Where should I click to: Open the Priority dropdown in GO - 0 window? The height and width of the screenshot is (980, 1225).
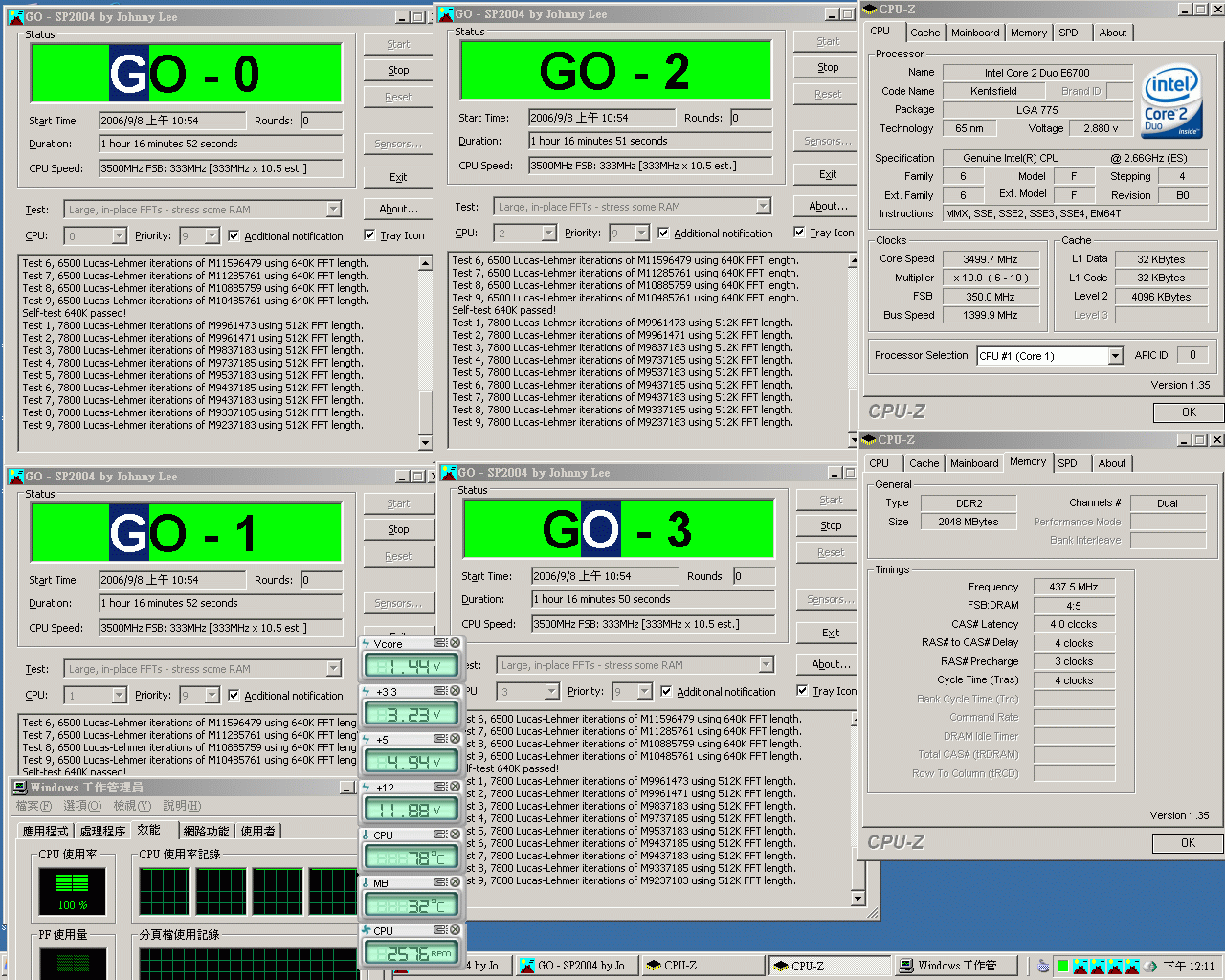212,235
